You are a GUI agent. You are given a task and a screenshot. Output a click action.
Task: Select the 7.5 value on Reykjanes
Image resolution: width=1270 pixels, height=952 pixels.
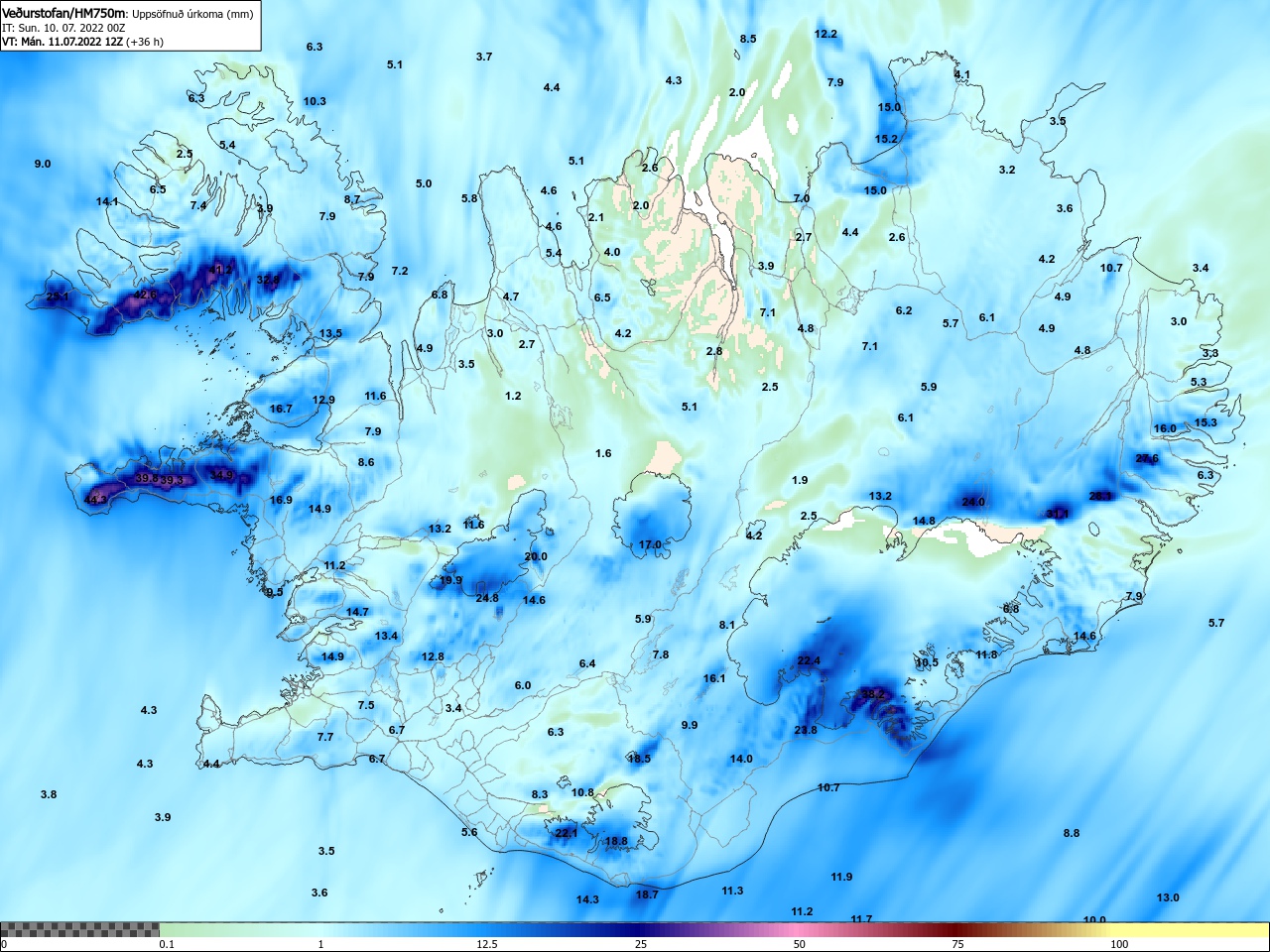pos(366,705)
